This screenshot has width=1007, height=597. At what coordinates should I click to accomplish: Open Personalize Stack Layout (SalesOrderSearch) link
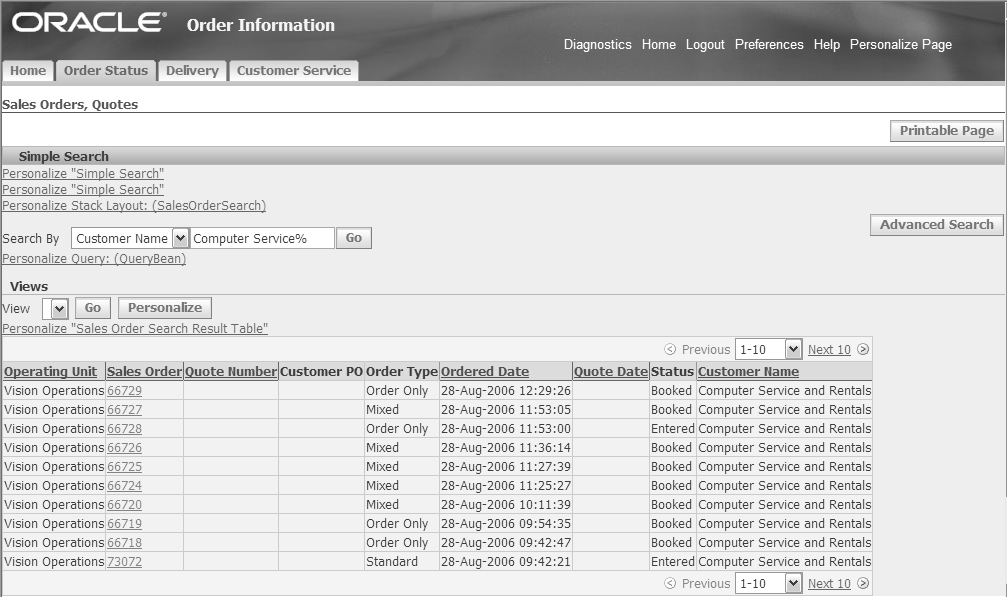pos(134,205)
